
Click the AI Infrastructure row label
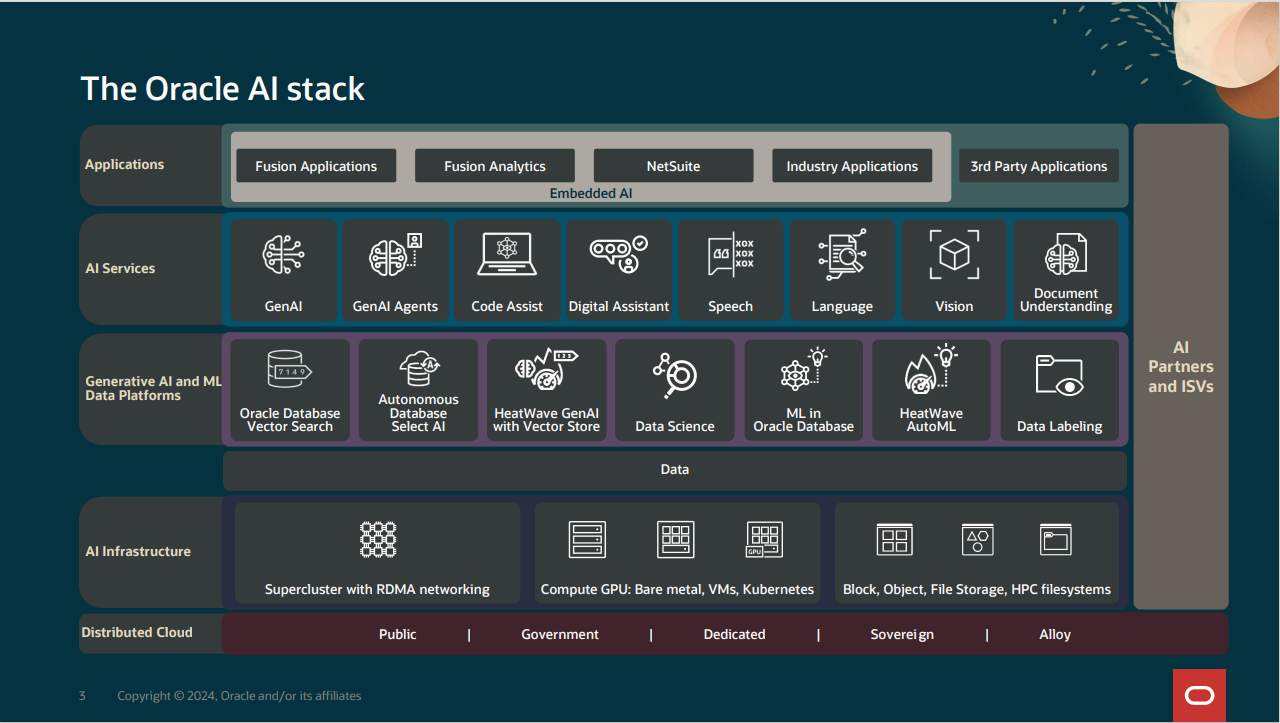[138, 551]
